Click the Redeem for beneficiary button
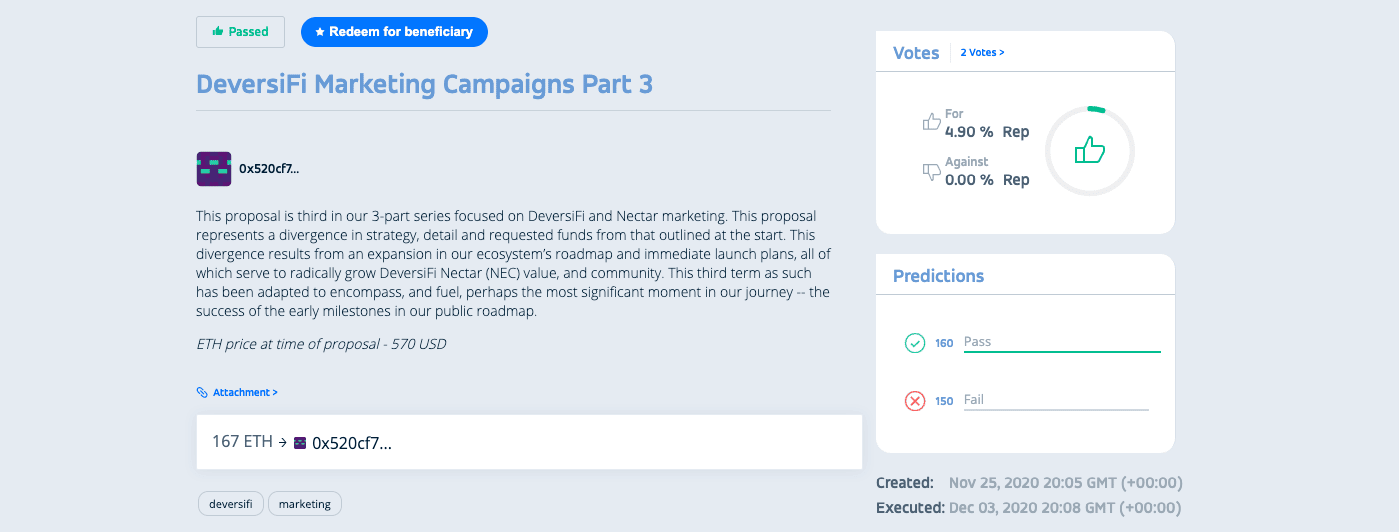Image resolution: width=1399 pixels, height=532 pixels. [394, 32]
